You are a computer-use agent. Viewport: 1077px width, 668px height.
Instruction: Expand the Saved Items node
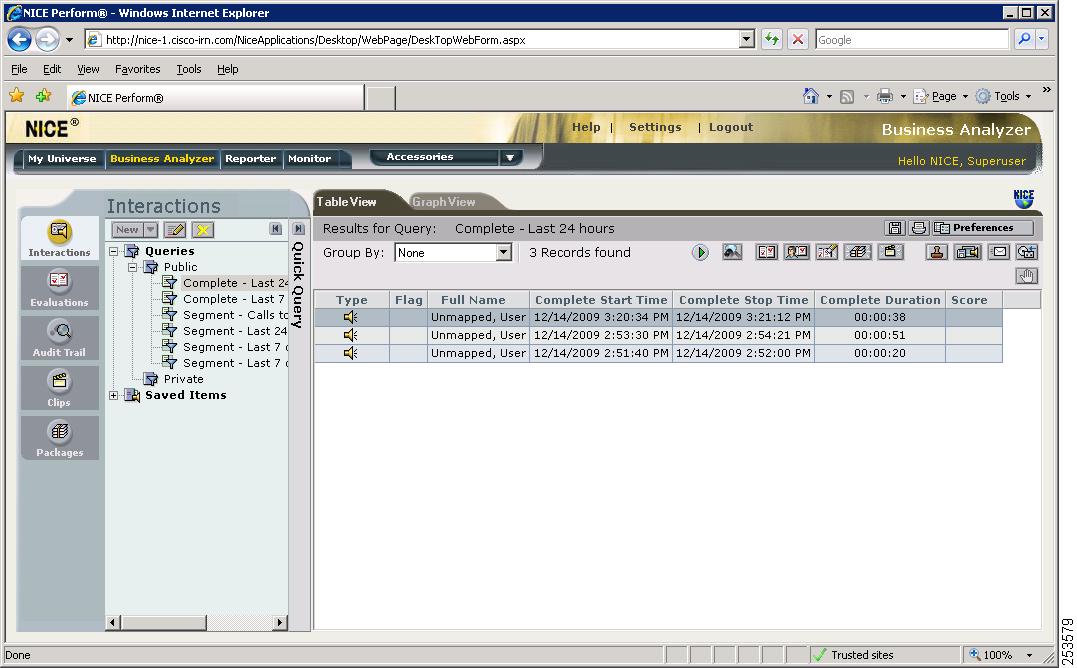(114, 395)
